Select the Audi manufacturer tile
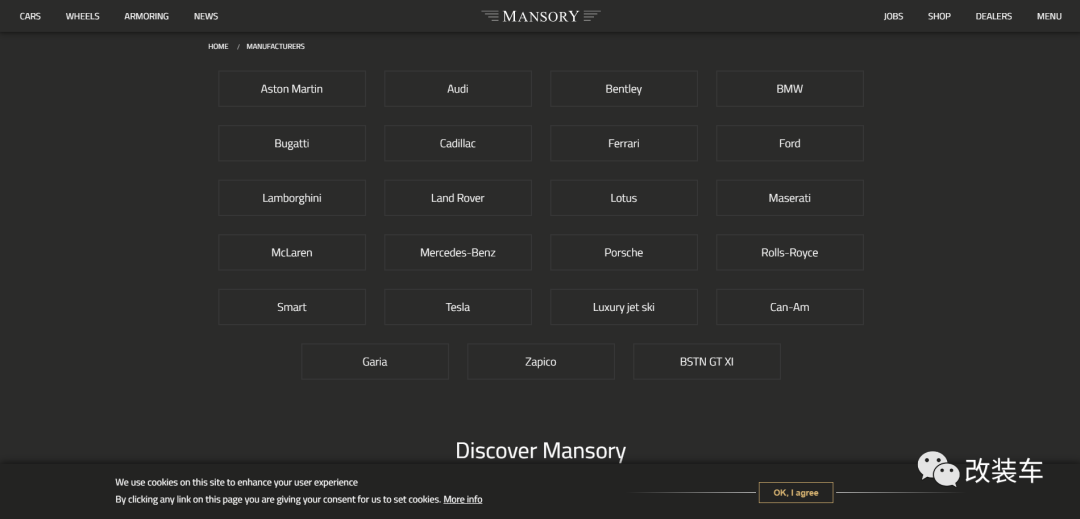This screenshot has width=1080, height=519. pyautogui.click(x=458, y=89)
